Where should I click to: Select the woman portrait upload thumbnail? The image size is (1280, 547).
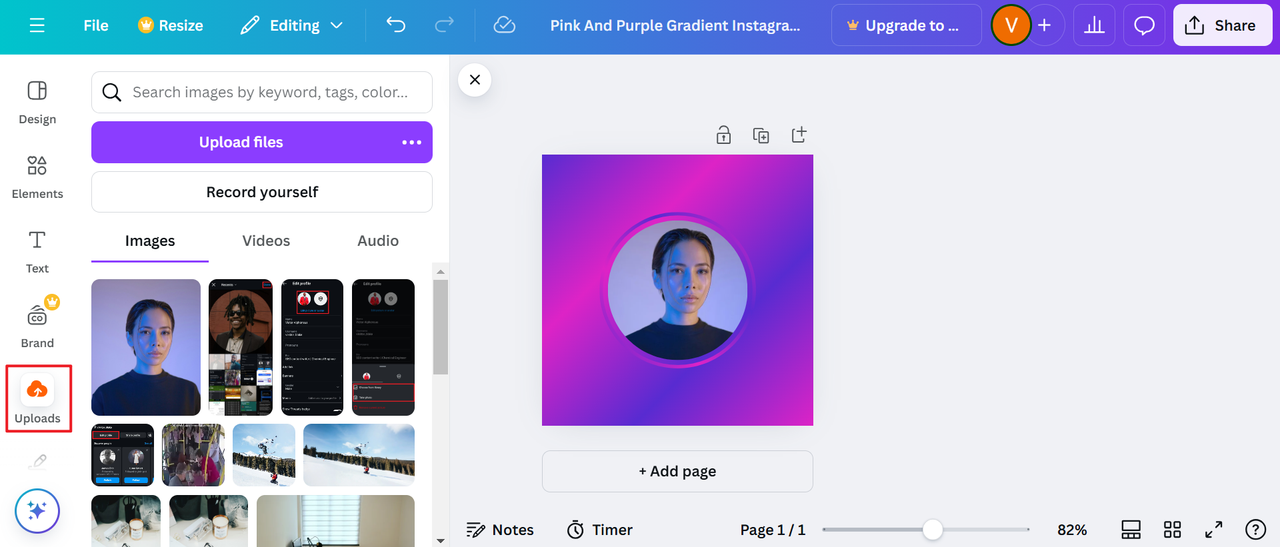(146, 347)
